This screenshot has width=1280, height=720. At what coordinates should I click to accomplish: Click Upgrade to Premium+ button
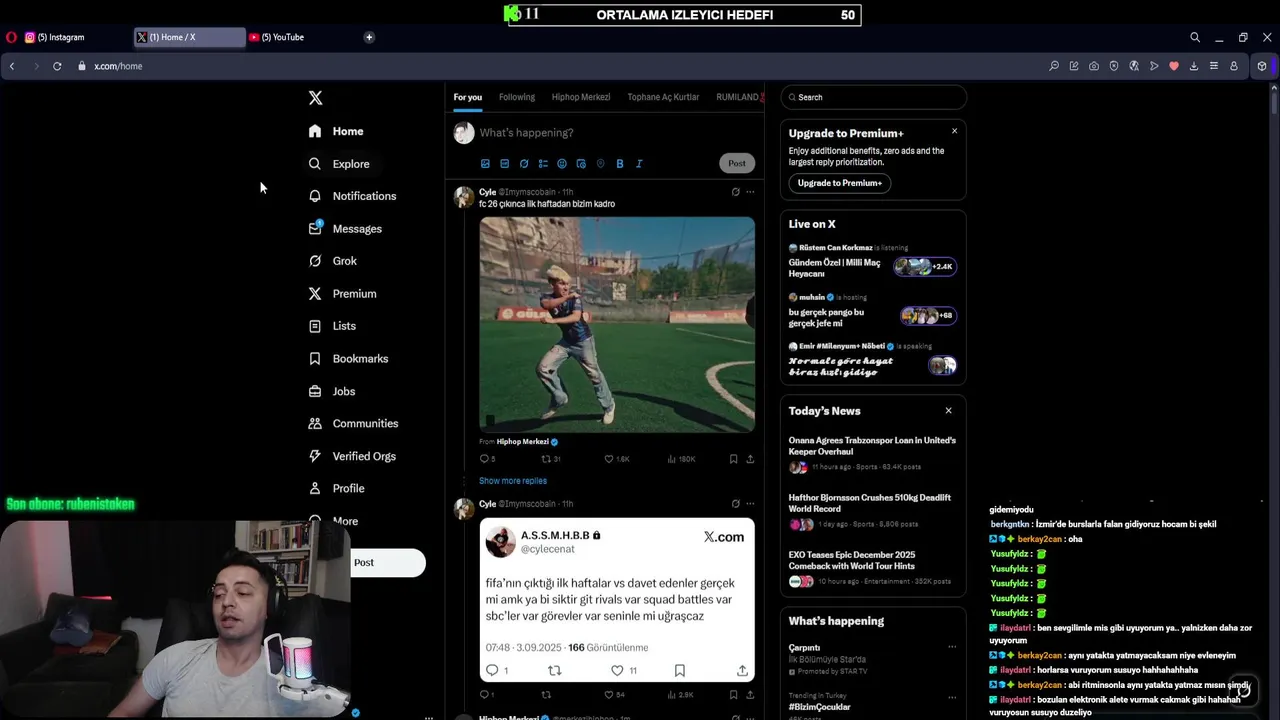click(x=840, y=183)
